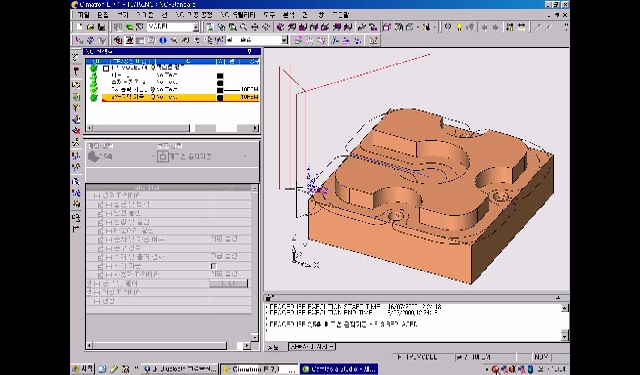The width and height of the screenshot is (640, 375).
Task: Expand the first node in the parameter tree
Action: coord(97,196)
